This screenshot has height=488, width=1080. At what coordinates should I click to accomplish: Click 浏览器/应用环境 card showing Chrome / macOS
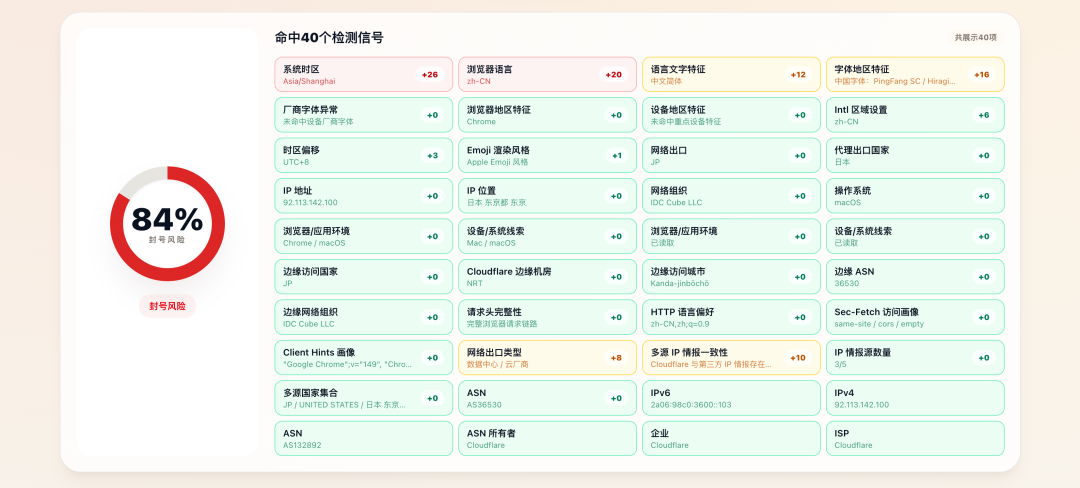[364, 236]
